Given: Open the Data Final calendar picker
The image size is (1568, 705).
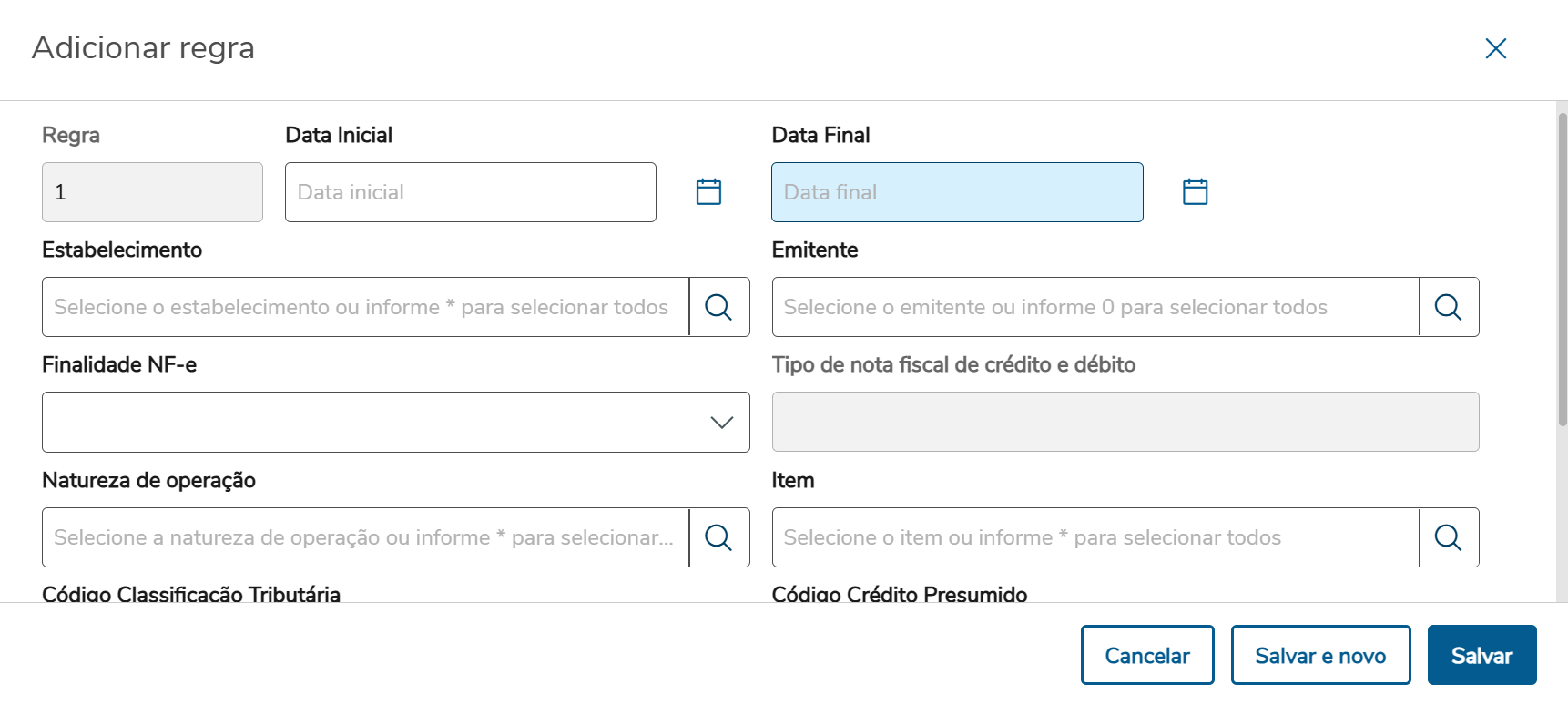Looking at the screenshot, I should click(x=1195, y=191).
